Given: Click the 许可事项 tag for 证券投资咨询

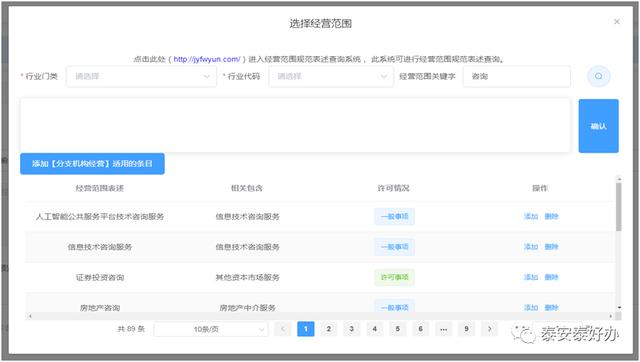Looking at the screenshot, I should [x=394, y=277].
